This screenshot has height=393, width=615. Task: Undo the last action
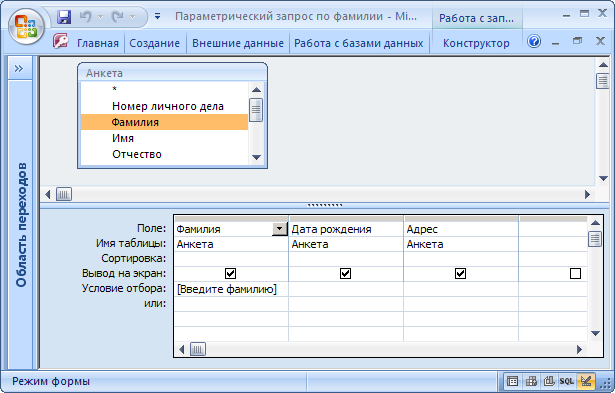(85, 17)
